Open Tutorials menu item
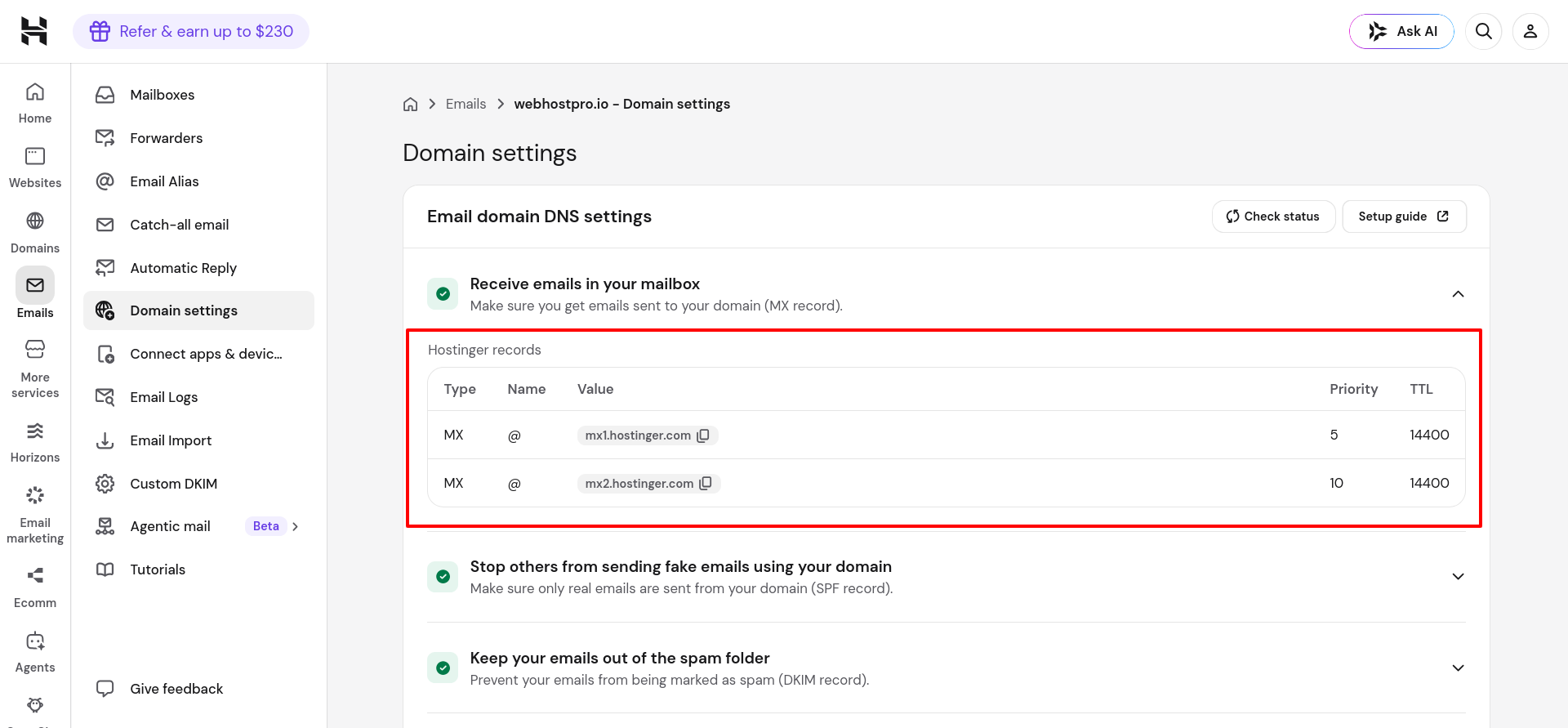1568x728 pixels. click(198, 569)
